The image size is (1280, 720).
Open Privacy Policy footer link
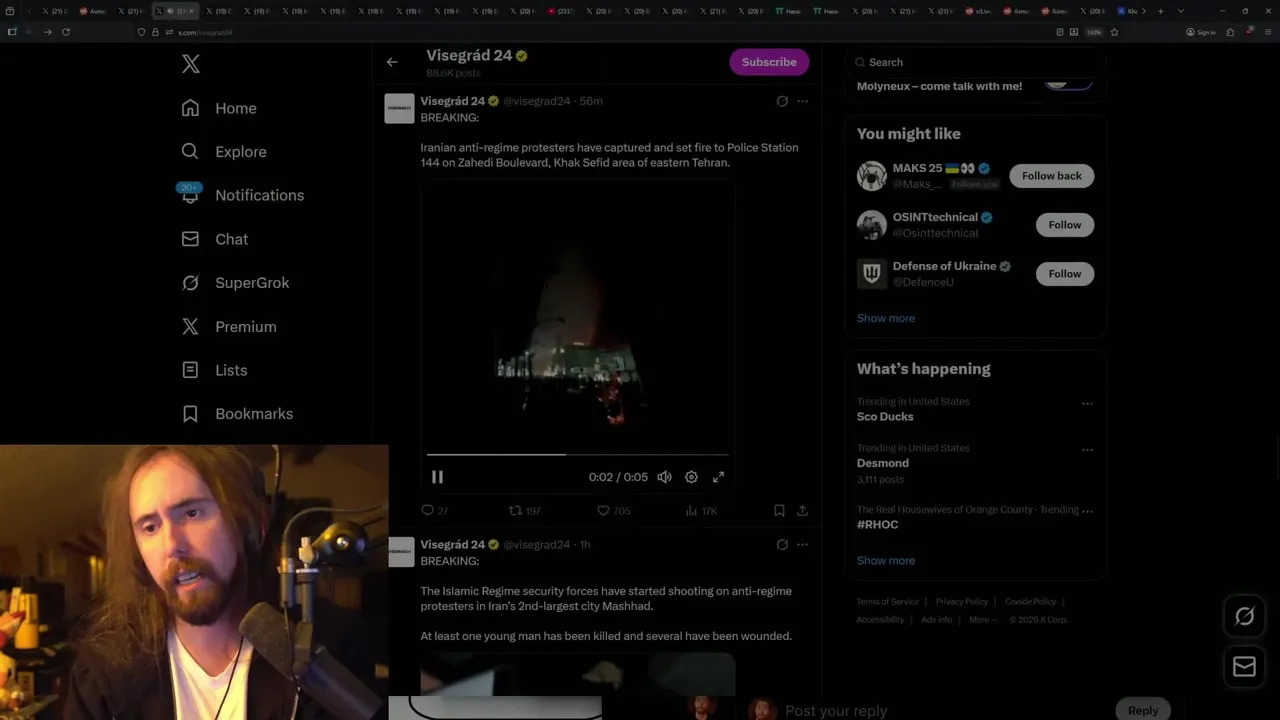(x=962, y=602)
